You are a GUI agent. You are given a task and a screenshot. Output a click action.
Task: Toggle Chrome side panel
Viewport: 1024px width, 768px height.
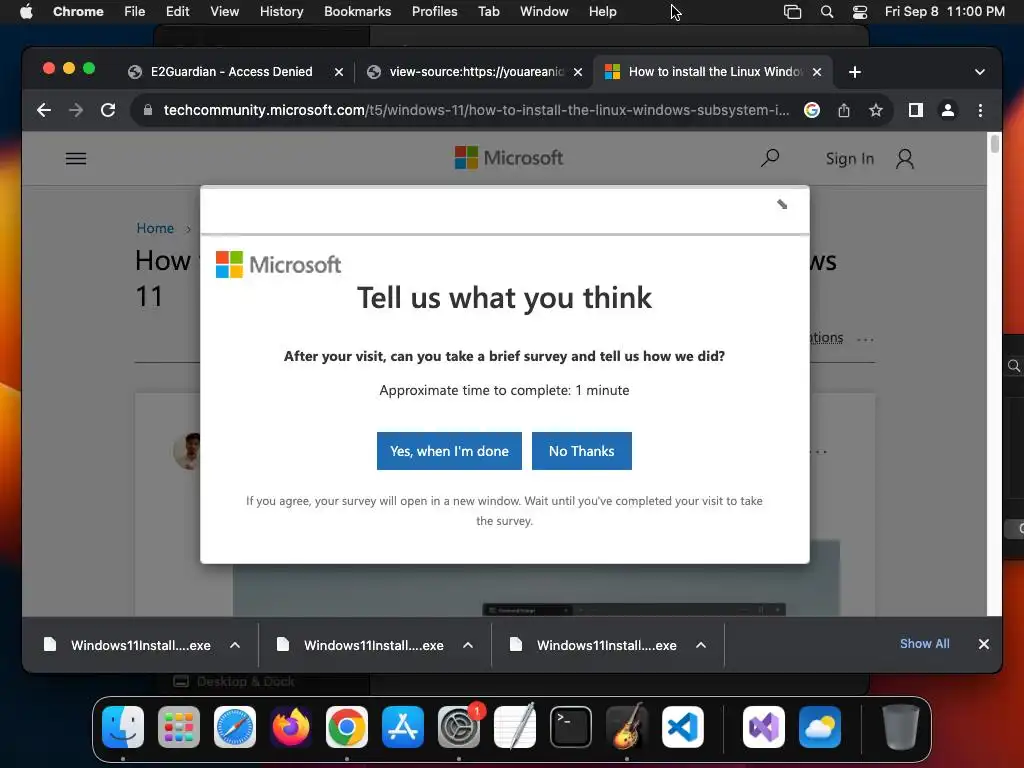coord(916,110)
